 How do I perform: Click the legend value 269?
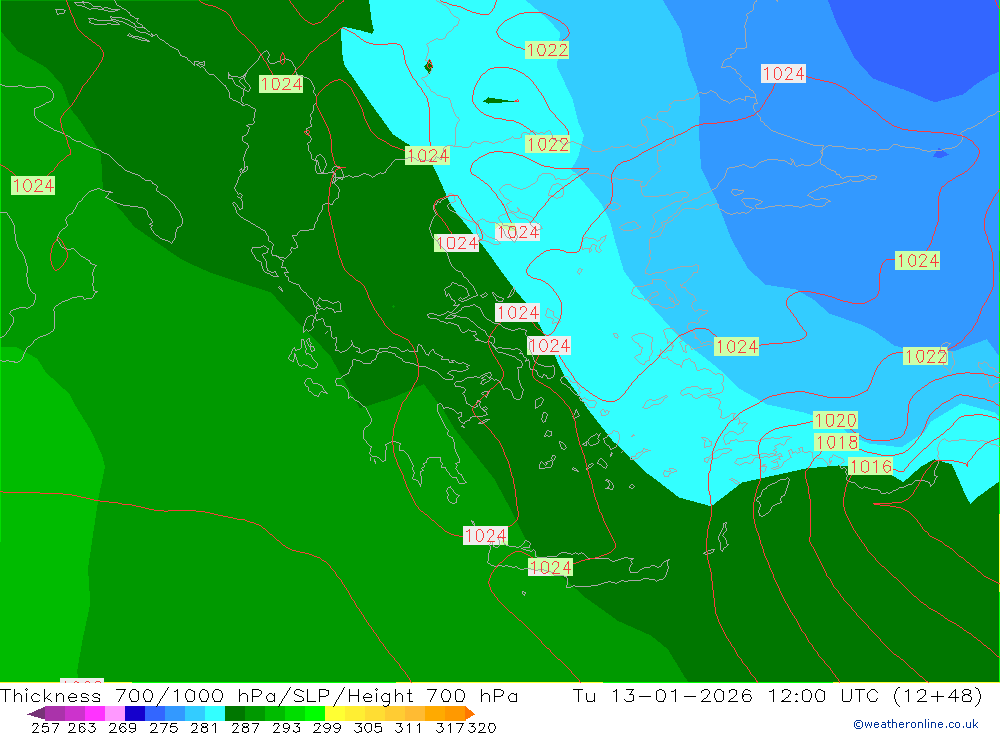[x=122, y=727]
